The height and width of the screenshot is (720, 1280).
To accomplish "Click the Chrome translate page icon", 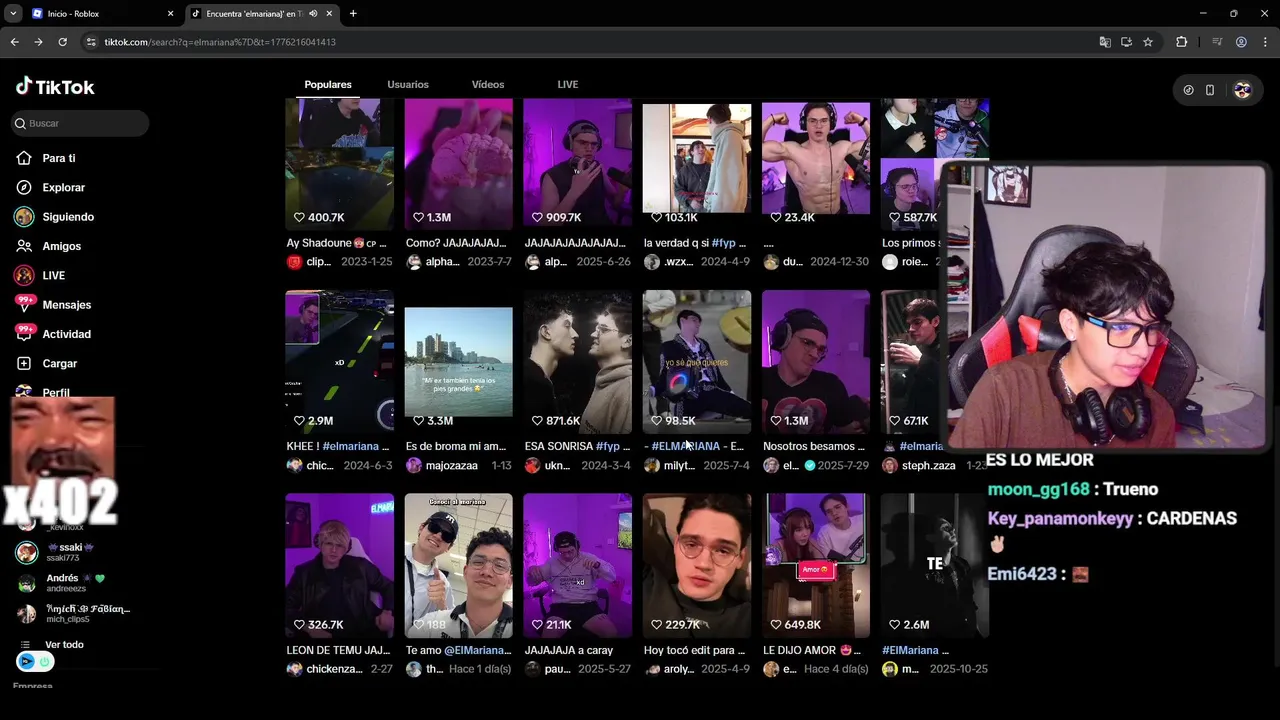I will [x=1105, y=42].
